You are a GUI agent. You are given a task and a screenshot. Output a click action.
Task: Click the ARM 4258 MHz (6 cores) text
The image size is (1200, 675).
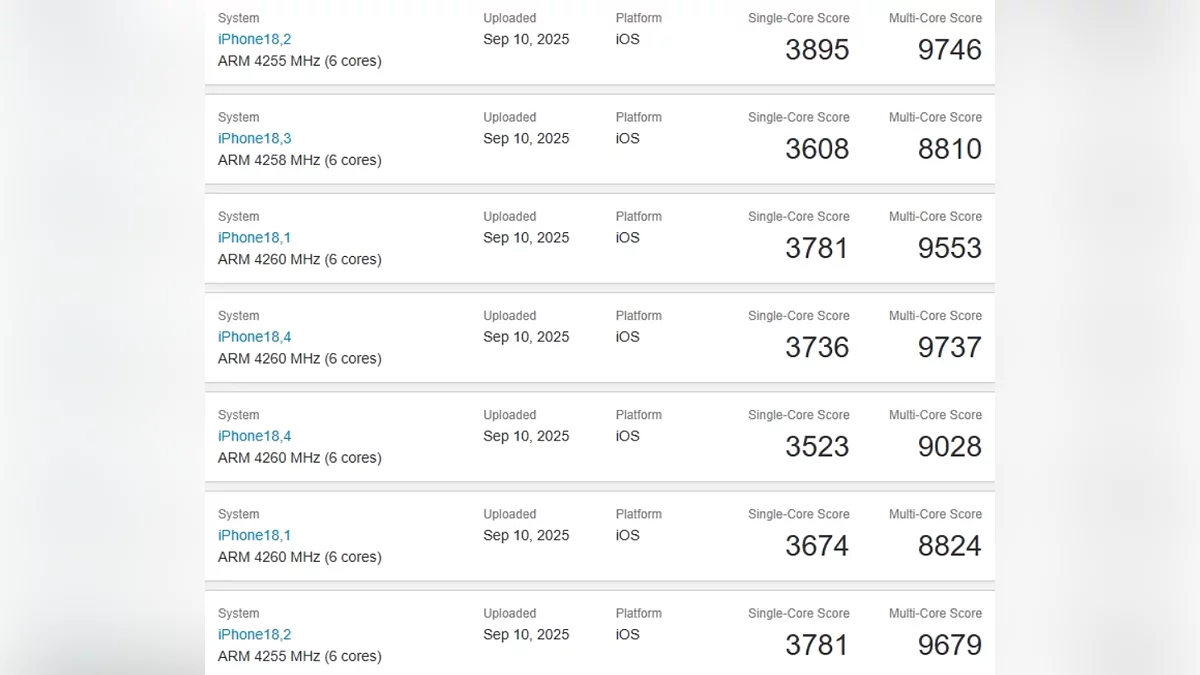coord(299,160)
